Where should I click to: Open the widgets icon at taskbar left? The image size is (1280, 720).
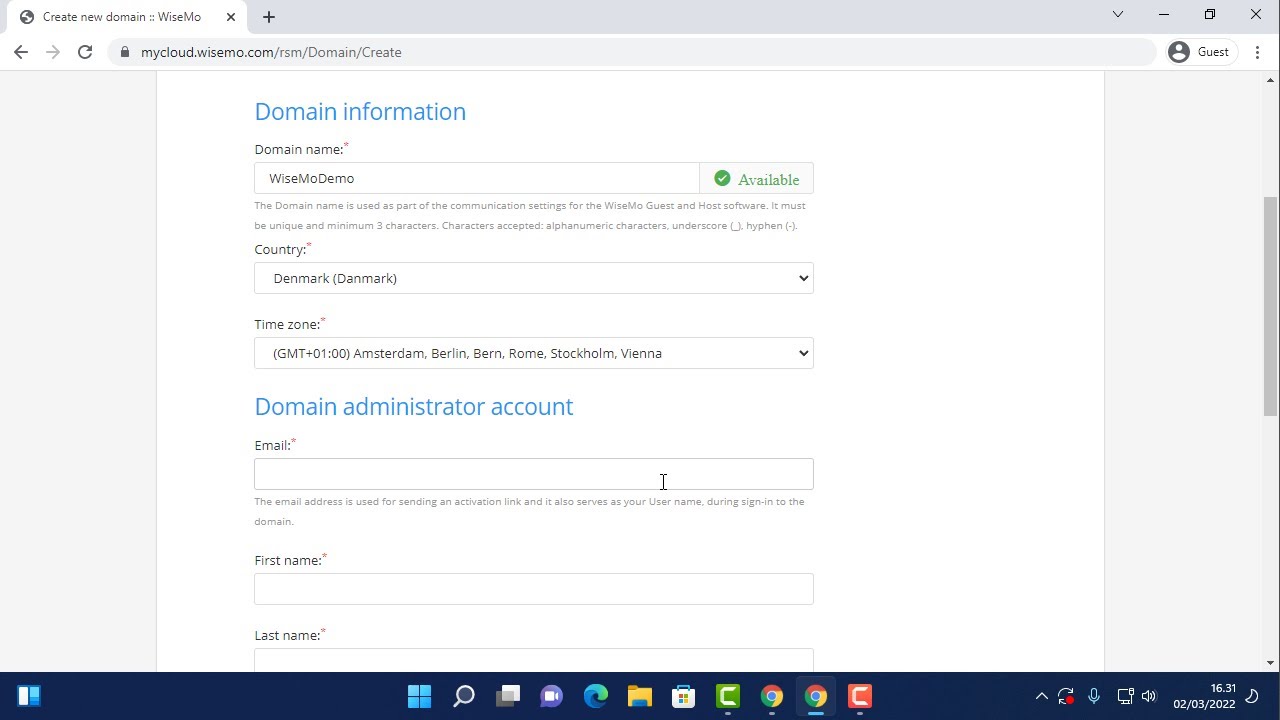click(29, 696)
